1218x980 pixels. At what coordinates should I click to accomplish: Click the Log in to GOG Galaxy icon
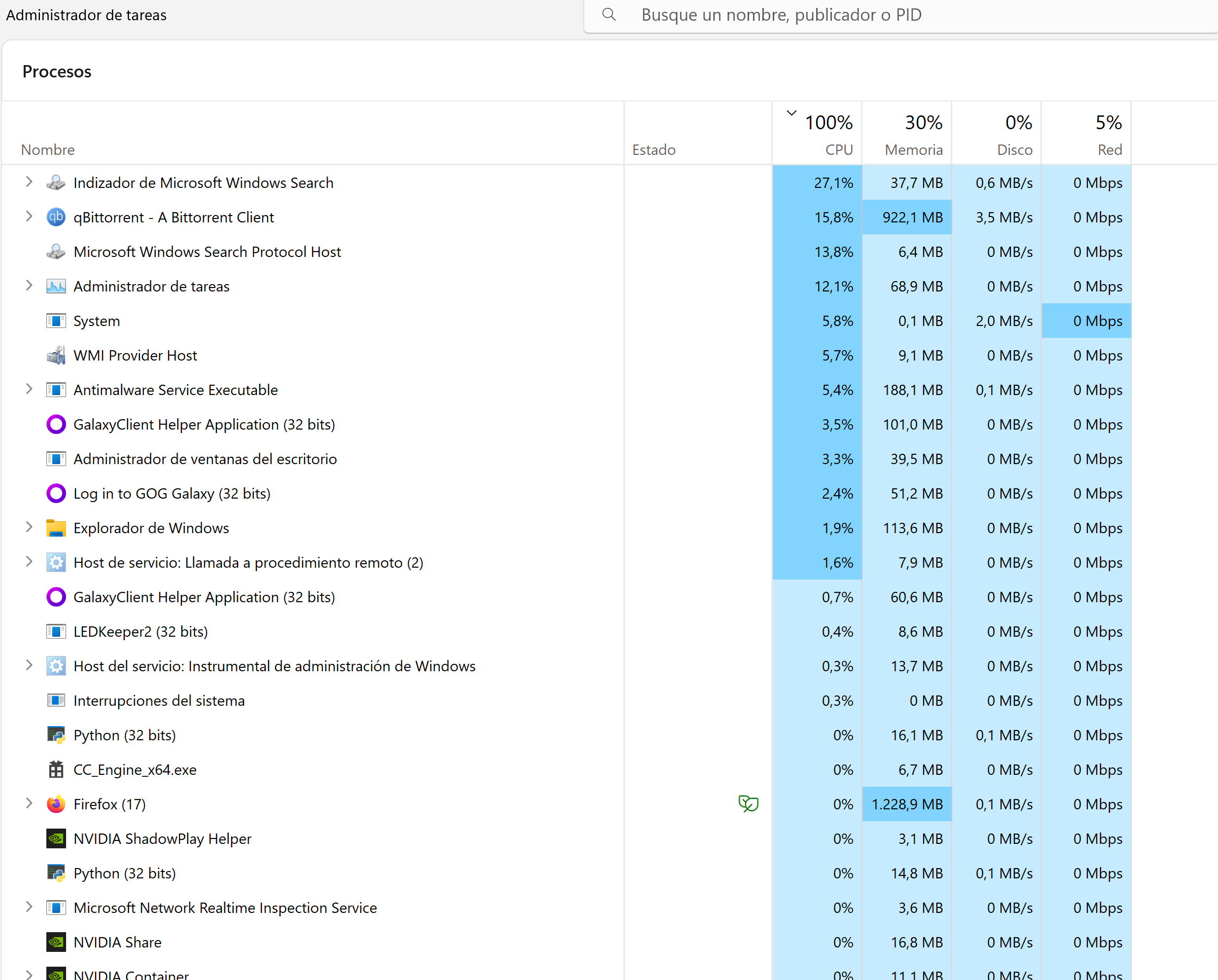[x=56, y=493]
